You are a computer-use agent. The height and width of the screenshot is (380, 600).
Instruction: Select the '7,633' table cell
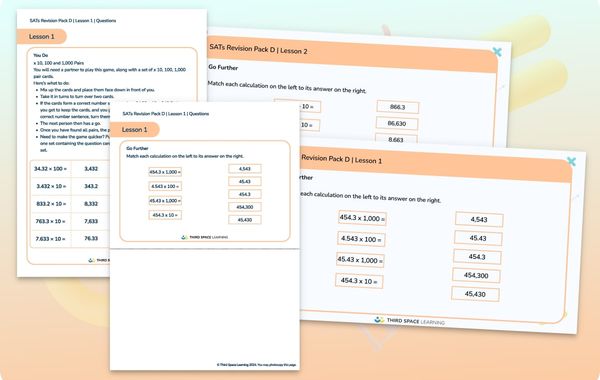pyautogui.click(x=91, y=221)
